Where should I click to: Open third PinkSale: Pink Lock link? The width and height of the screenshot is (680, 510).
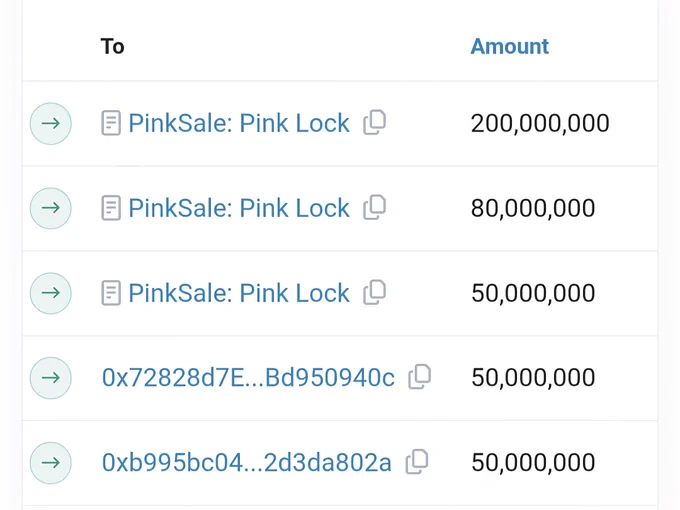pyautogui.click(x=239, y=293)
